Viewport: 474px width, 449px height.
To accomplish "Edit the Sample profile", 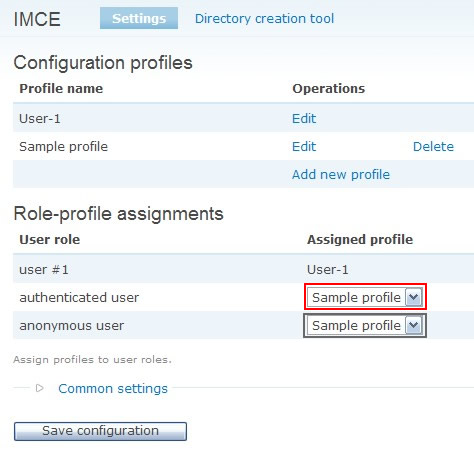I will [304, 146].
